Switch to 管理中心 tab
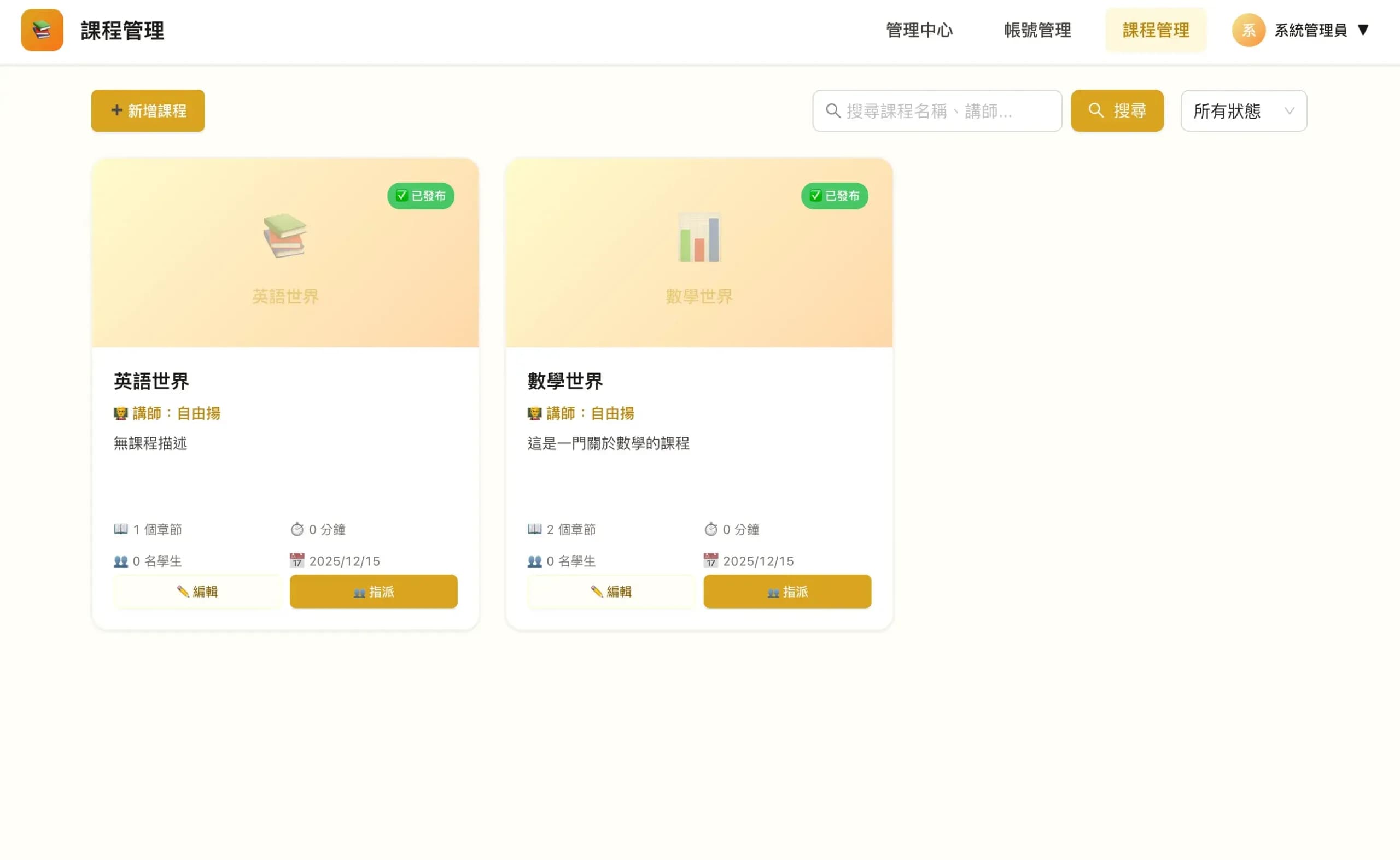This screenshot has width=1400, height=860. pos(919,30)
